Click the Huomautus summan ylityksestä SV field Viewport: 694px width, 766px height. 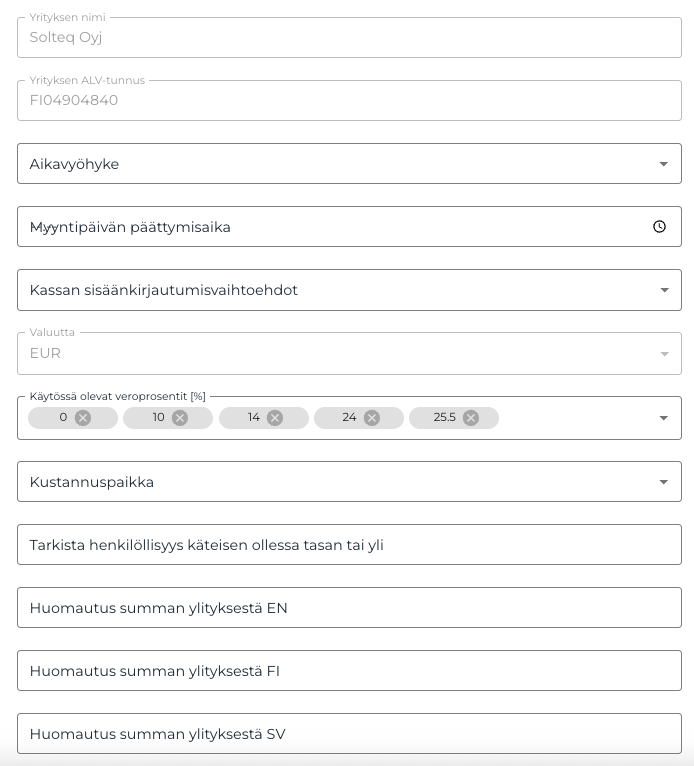(349, 734)
